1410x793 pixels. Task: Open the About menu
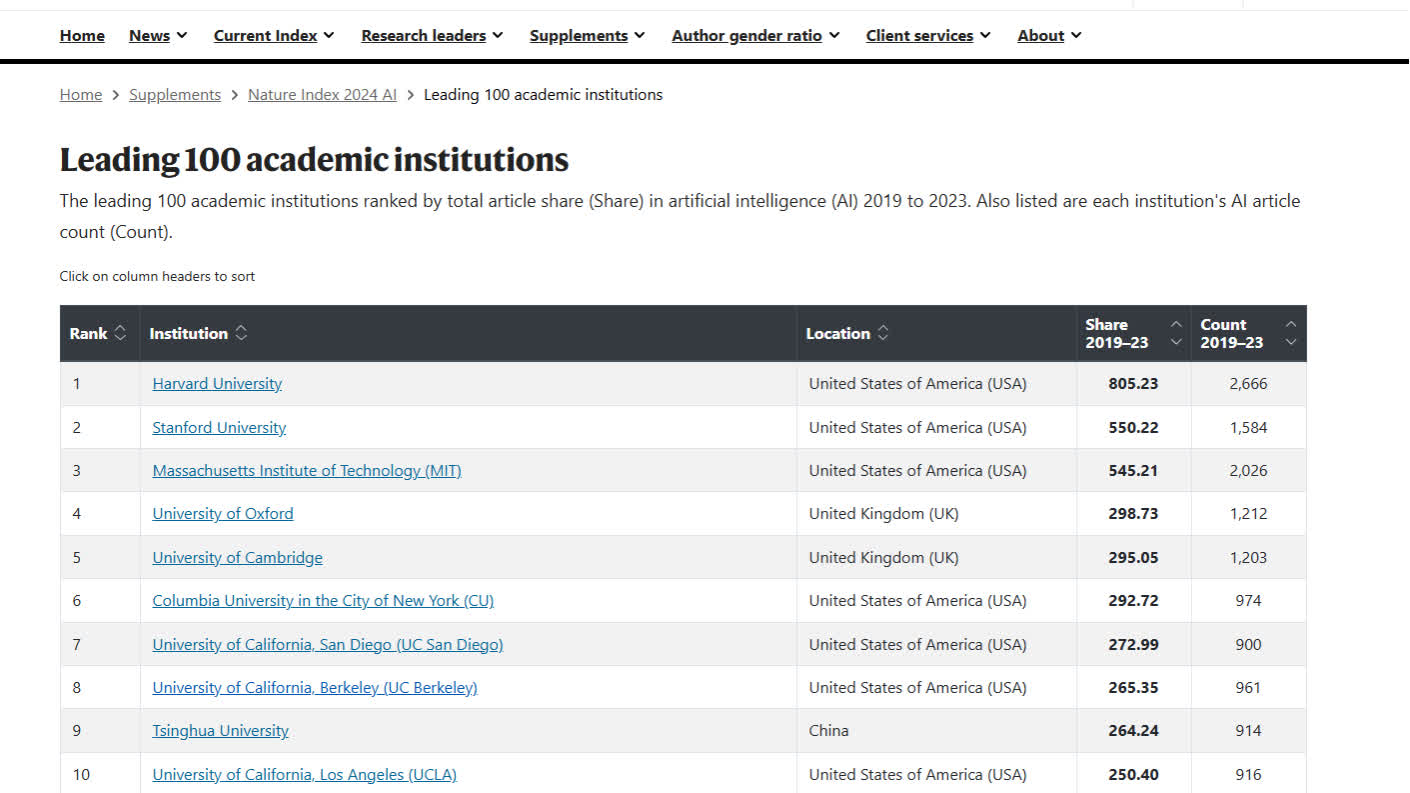1049,36
